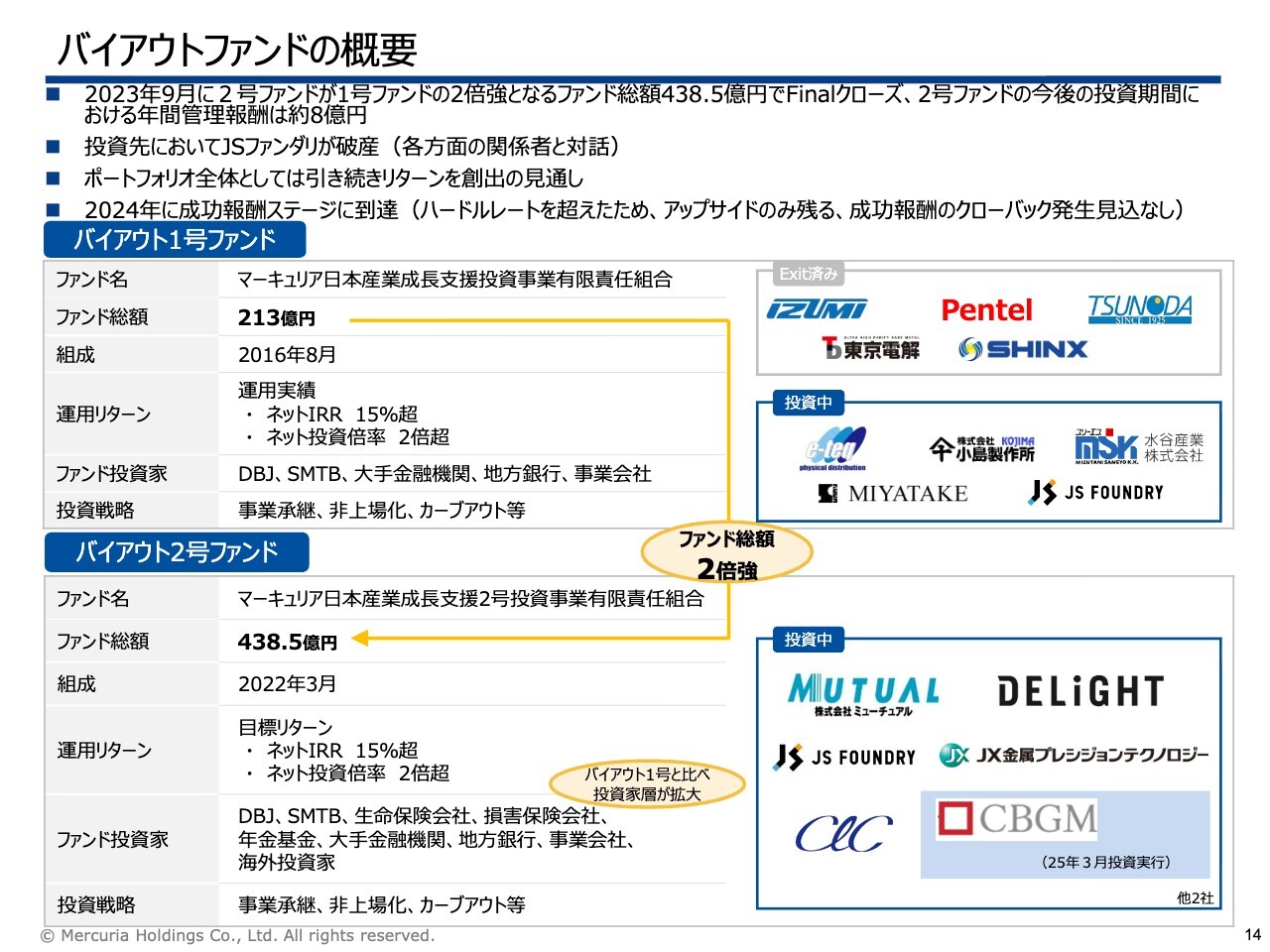The image size is (1270, 952).
Task: Click the MUTUAL ミューチュアル logo
Action: [x=863, y=694]
